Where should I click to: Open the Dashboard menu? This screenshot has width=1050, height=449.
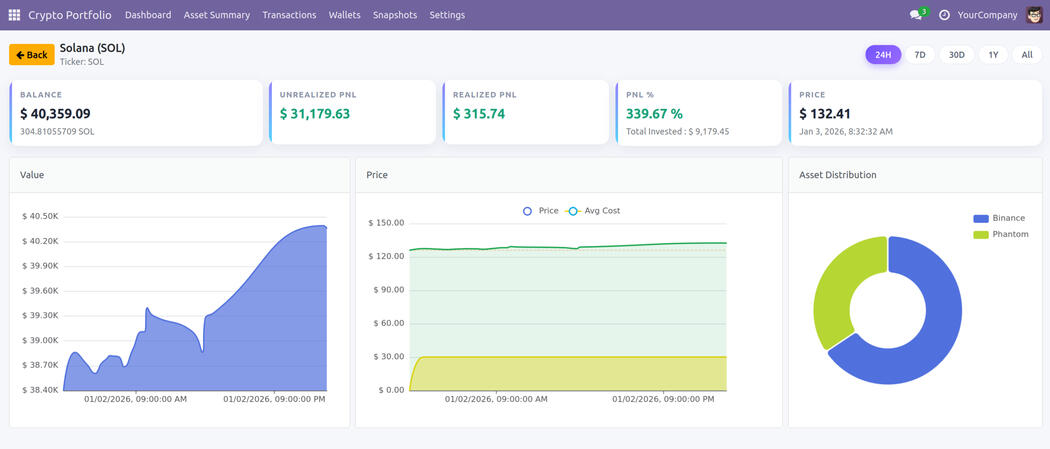point(148,15)
